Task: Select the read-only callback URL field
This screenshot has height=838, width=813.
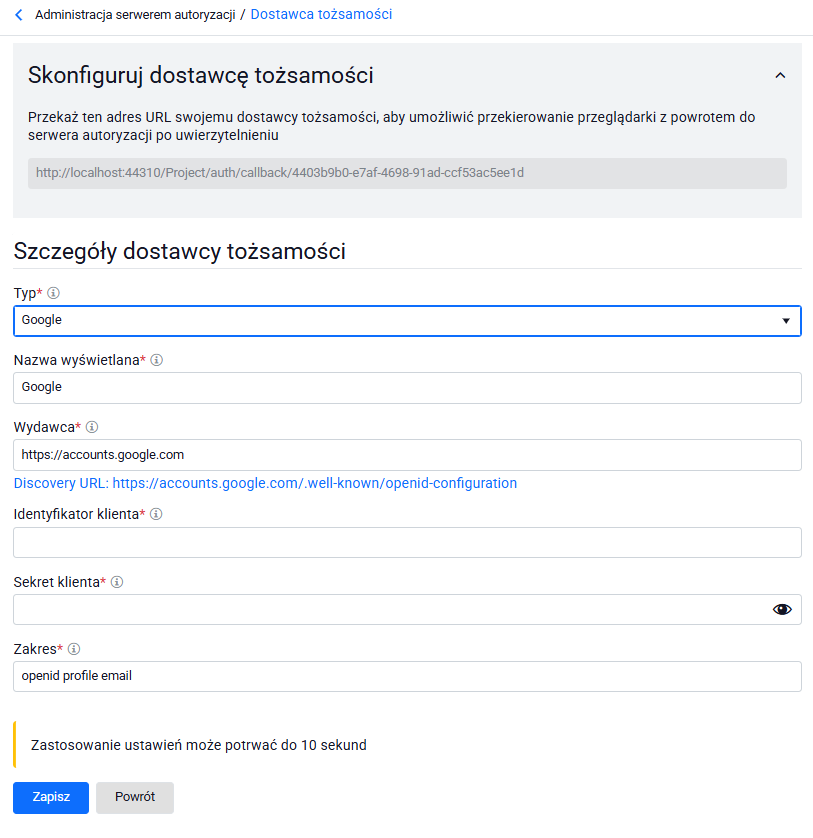Action: click(x=407, y=173)
